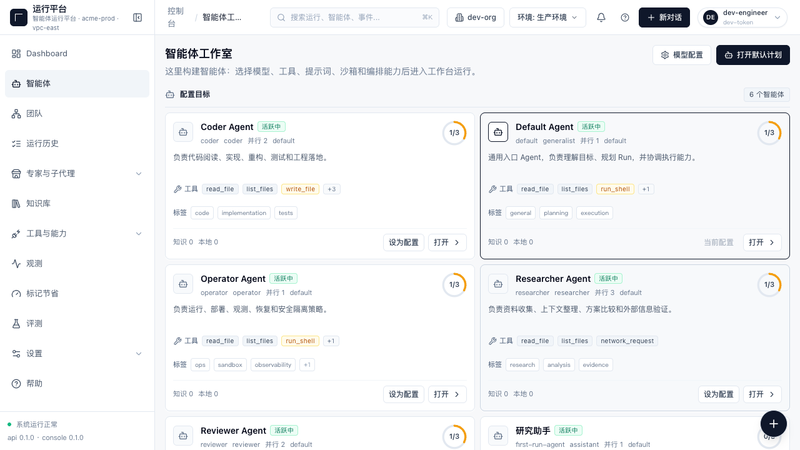Click 系统运行正常 status indicator
The image size is (800, 450).
(x=33, y=424)
